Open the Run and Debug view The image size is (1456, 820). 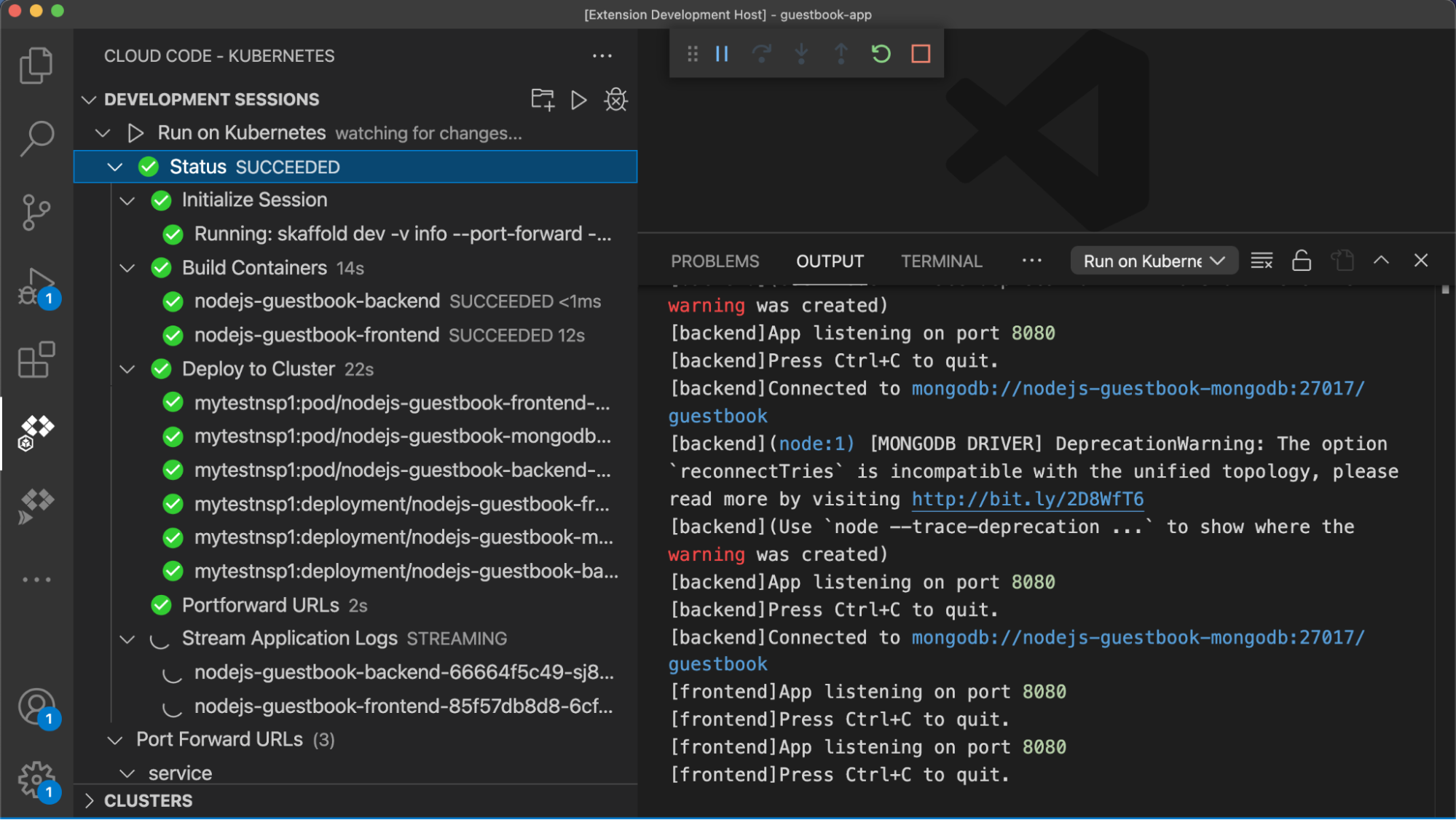pyautogui.click(x=36, y=287)
